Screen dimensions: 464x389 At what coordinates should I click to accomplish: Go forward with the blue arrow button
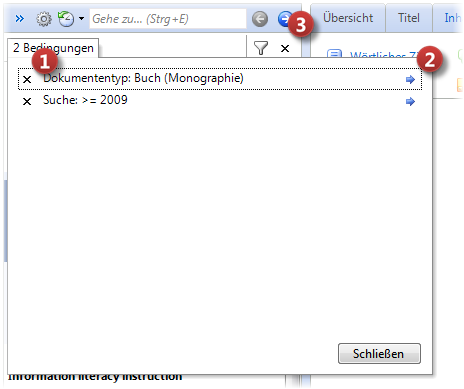[x=285, y=19]
